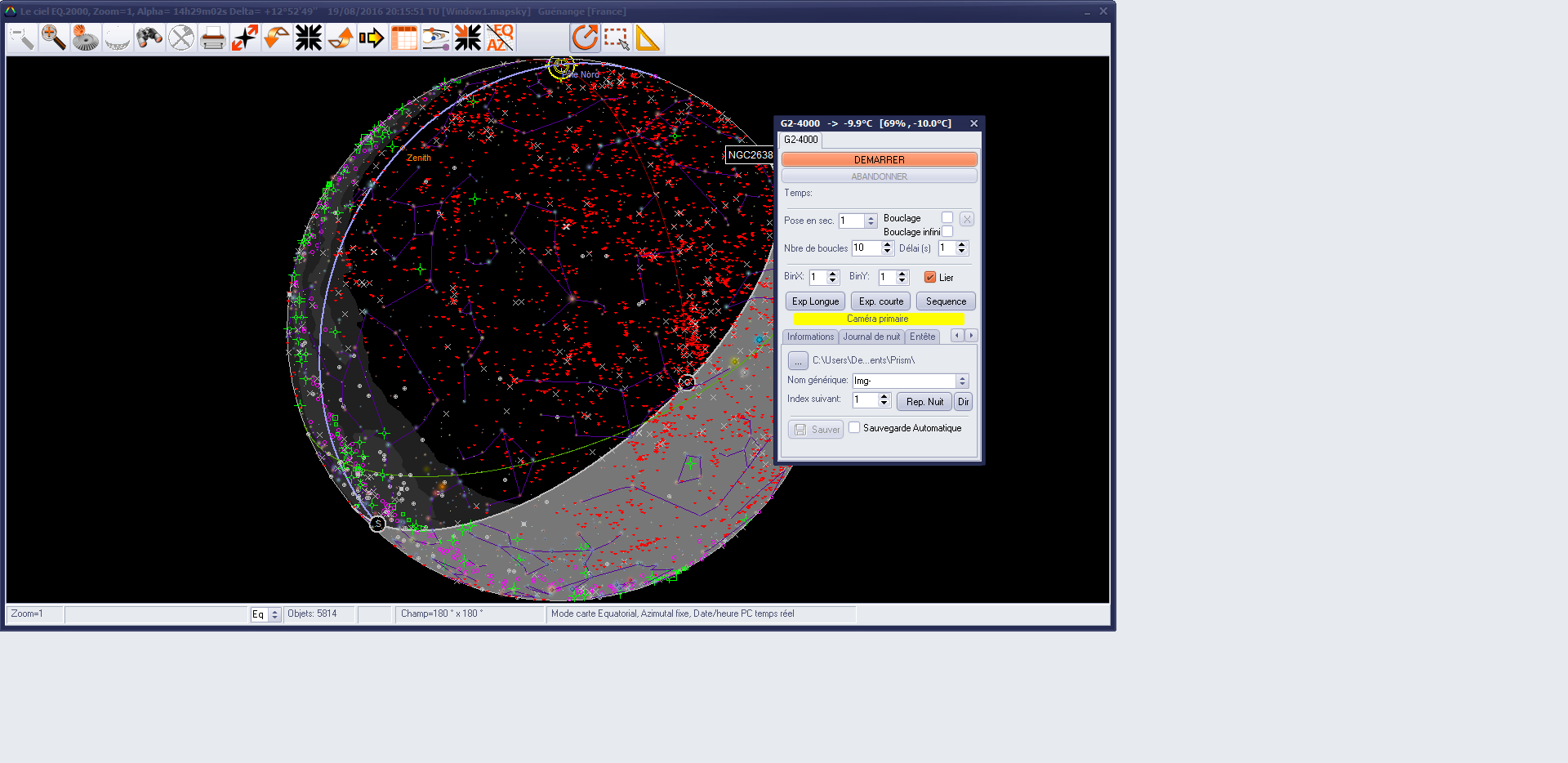Click the orange calendar grid icon
The image size is (1568, 763).
pyautogui.click(x=404, y=38)
